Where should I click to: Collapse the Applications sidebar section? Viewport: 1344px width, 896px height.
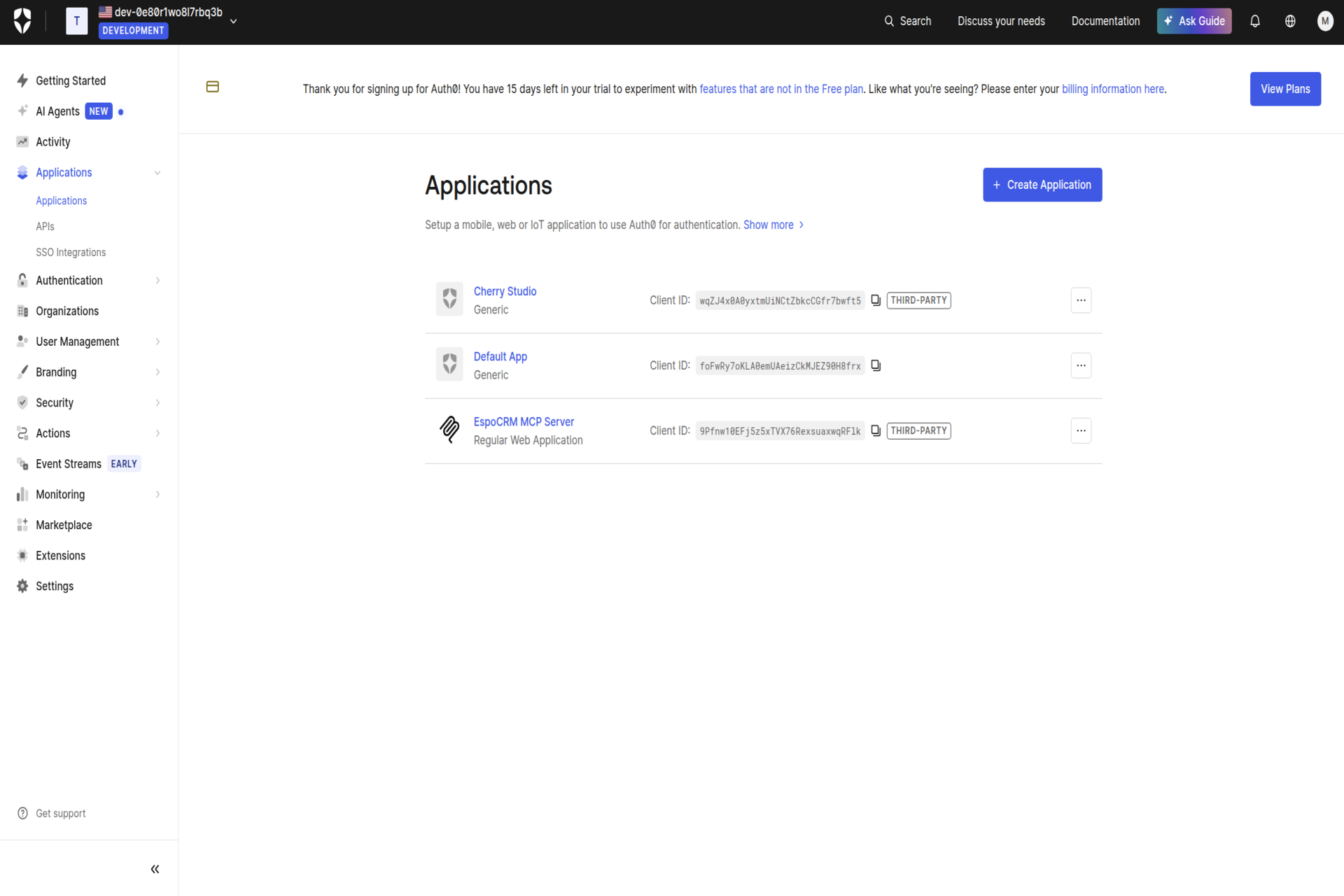coord(157,173)
